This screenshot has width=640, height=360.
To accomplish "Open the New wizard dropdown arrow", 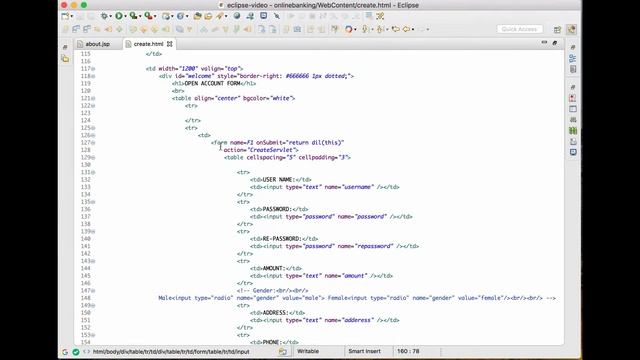I will click(x=72, y=16).
